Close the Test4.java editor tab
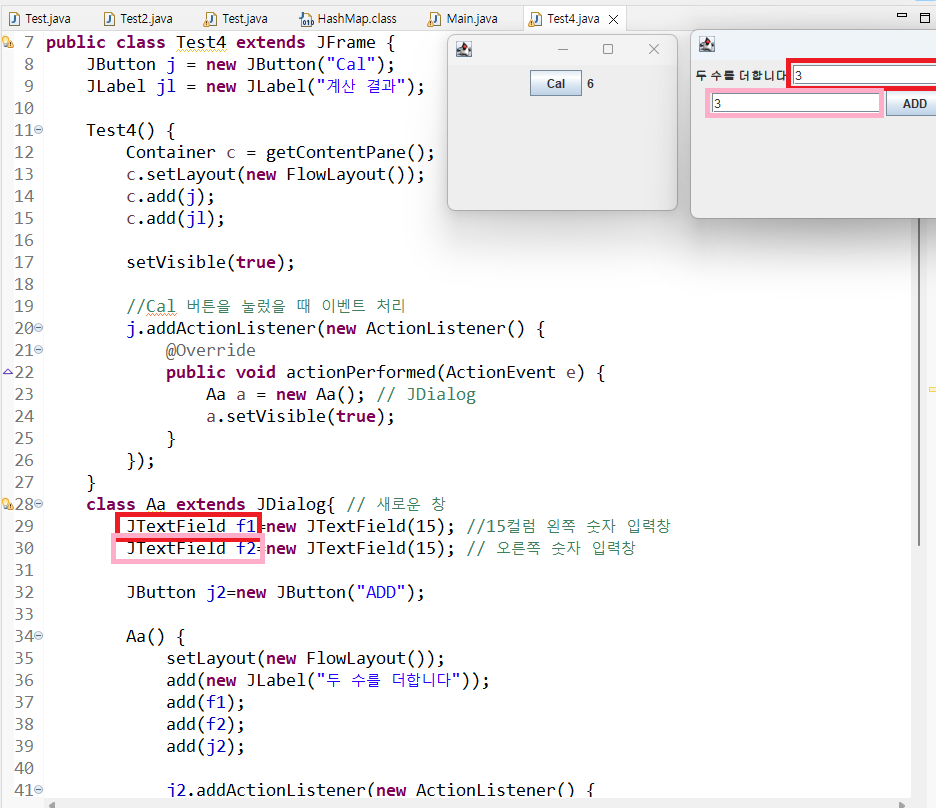 click(613, 20)
